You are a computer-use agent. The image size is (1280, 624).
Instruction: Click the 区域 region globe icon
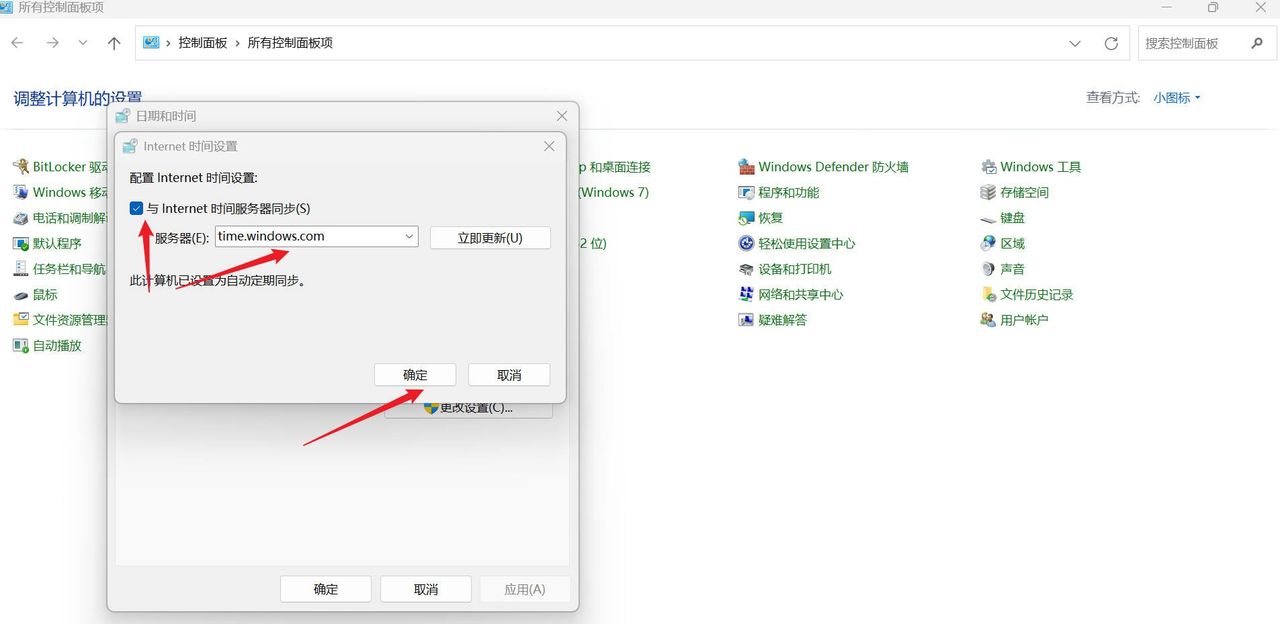tap(989, 243)
